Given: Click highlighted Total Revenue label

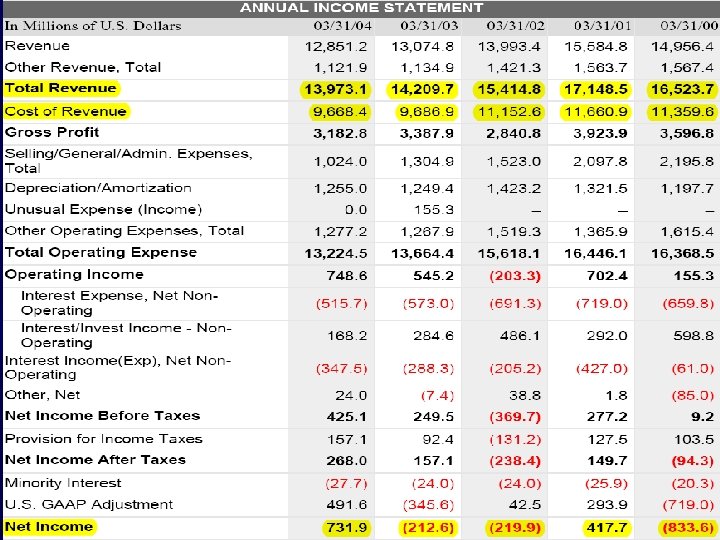Looking at the screenshot, I should pos(61,88).
